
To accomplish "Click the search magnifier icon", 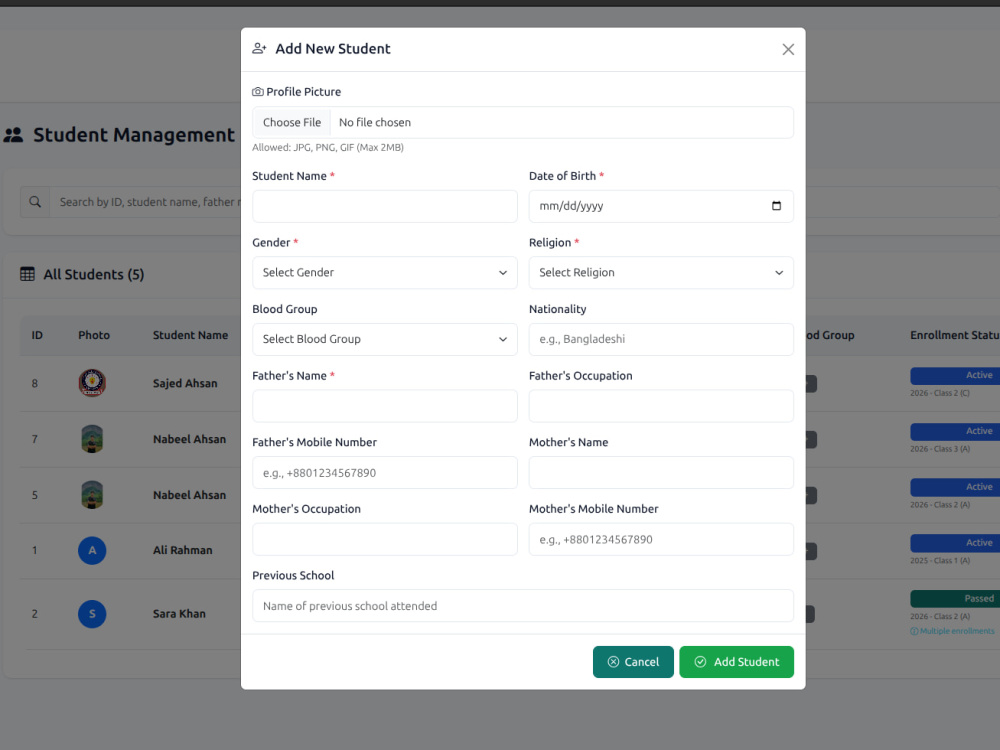I will (35, 202).
